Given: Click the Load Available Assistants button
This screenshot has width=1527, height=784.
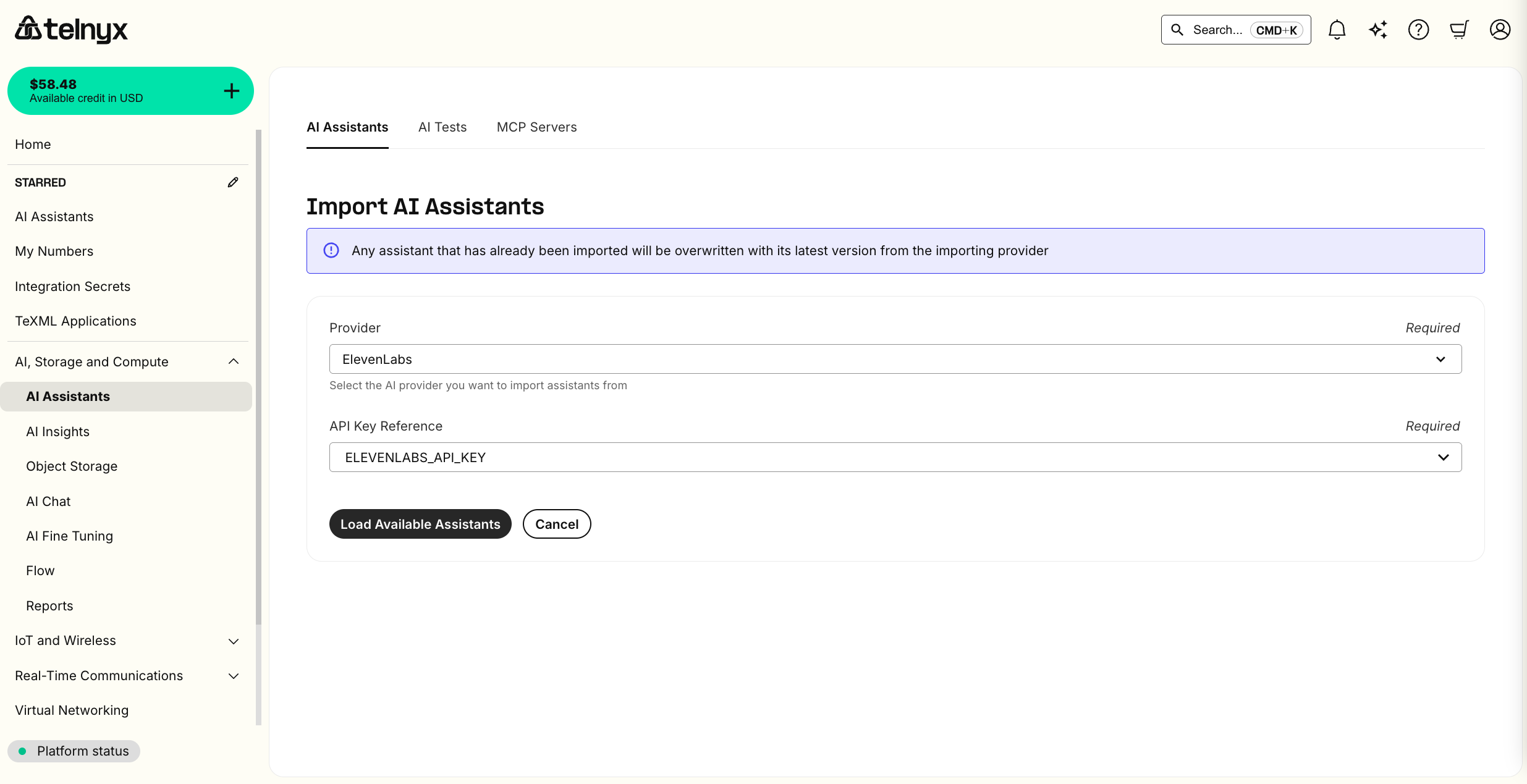Looking at the screenshot, I should pyautogui.click(x=420, y=523).
